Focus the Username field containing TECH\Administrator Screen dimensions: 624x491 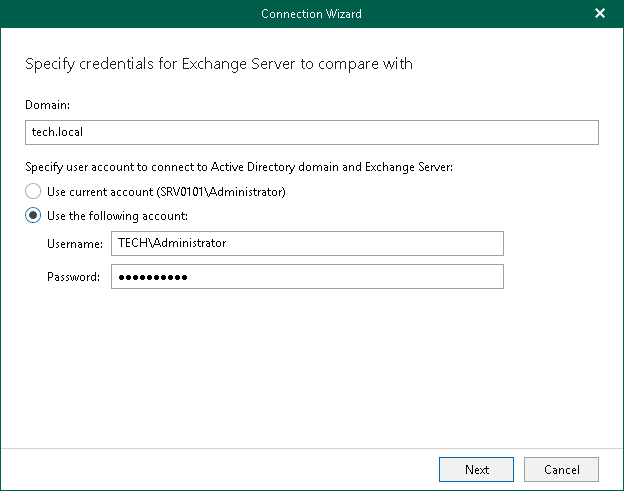(x=307, y=243)
